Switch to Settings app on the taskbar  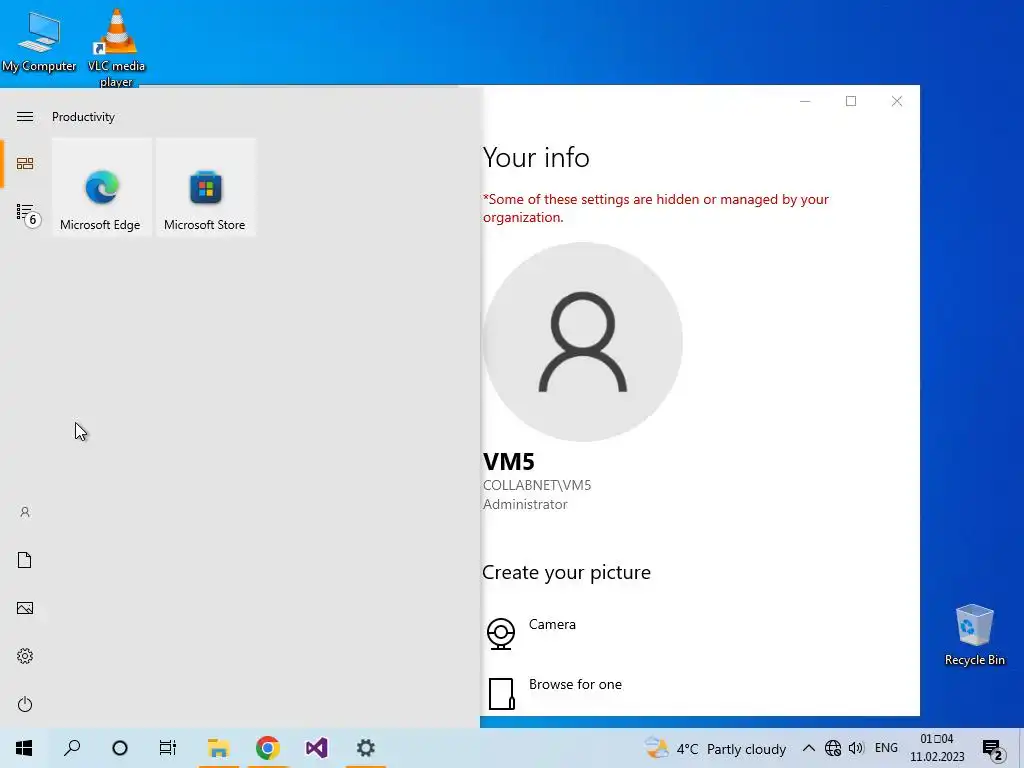(366, 748)
